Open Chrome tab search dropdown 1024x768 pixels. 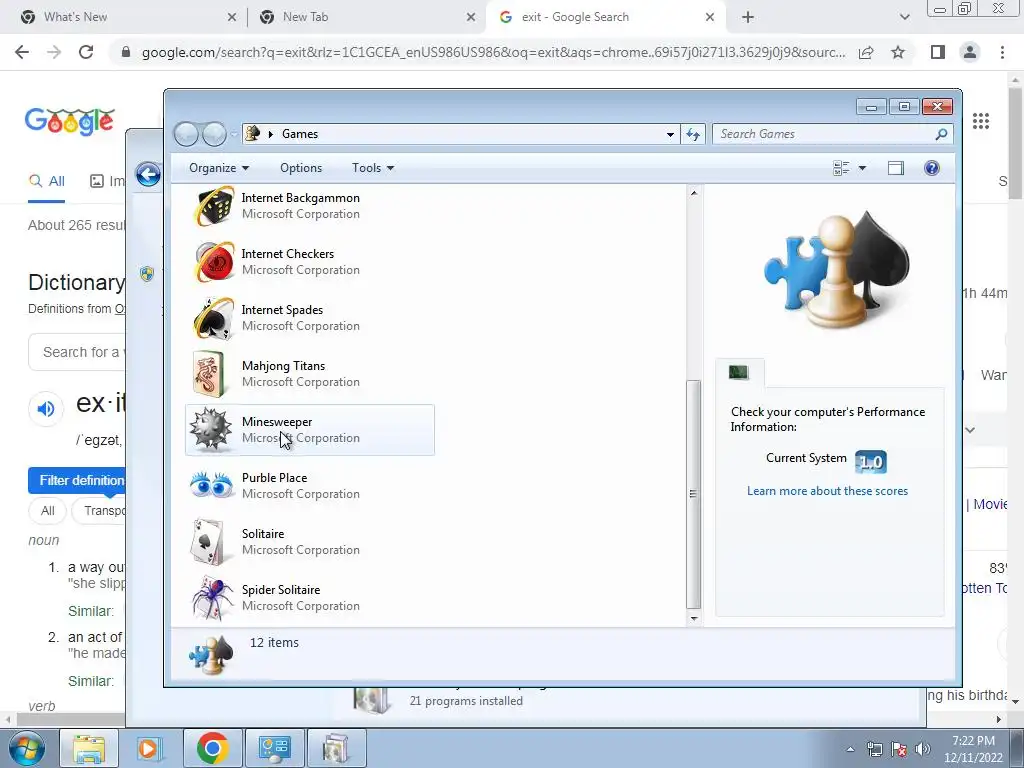coord(904,17)
